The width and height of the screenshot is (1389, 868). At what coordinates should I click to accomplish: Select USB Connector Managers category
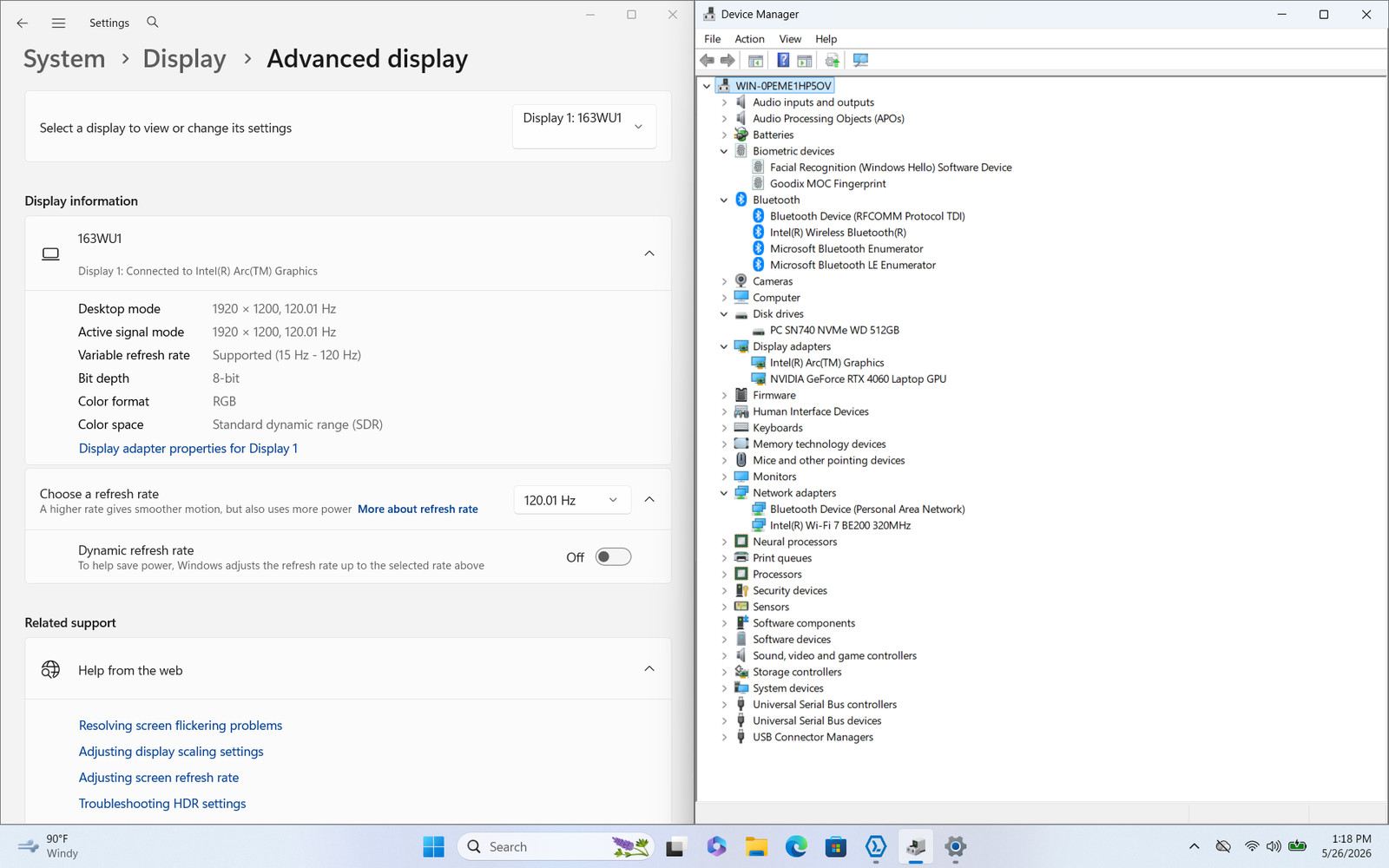click(813, 737)
